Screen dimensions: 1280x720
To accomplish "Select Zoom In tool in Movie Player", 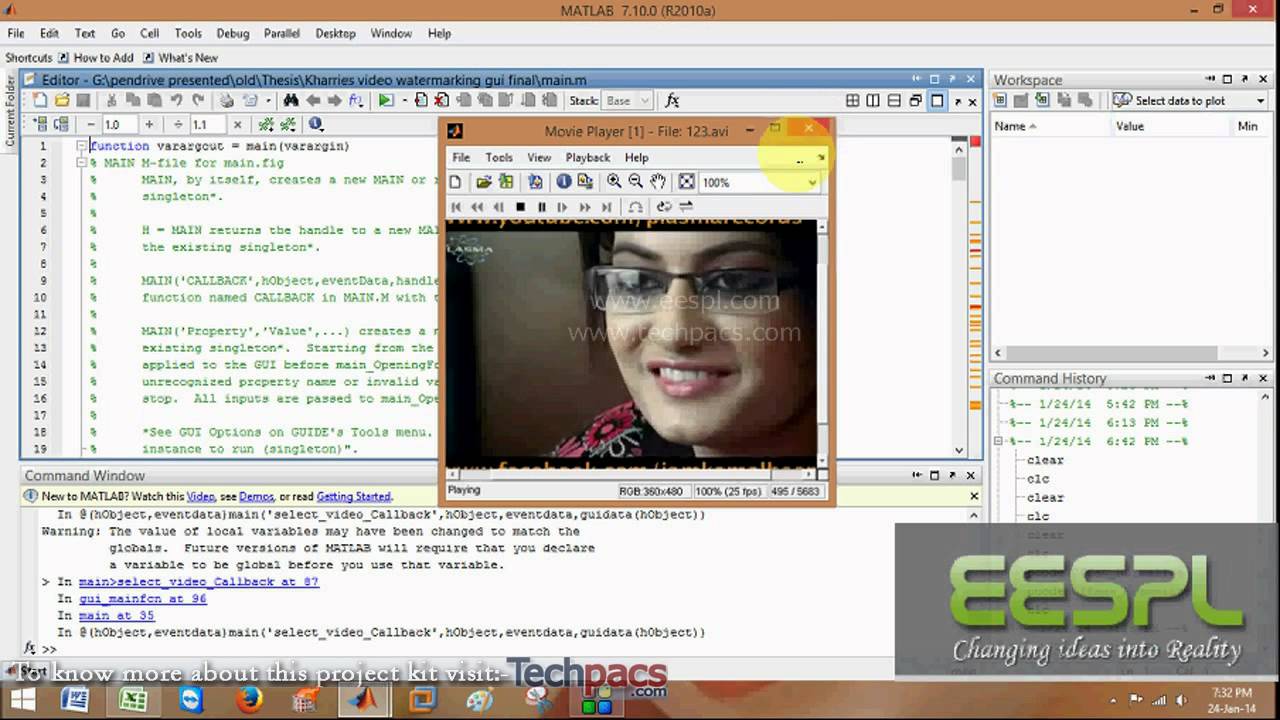I will click(614, 182).
